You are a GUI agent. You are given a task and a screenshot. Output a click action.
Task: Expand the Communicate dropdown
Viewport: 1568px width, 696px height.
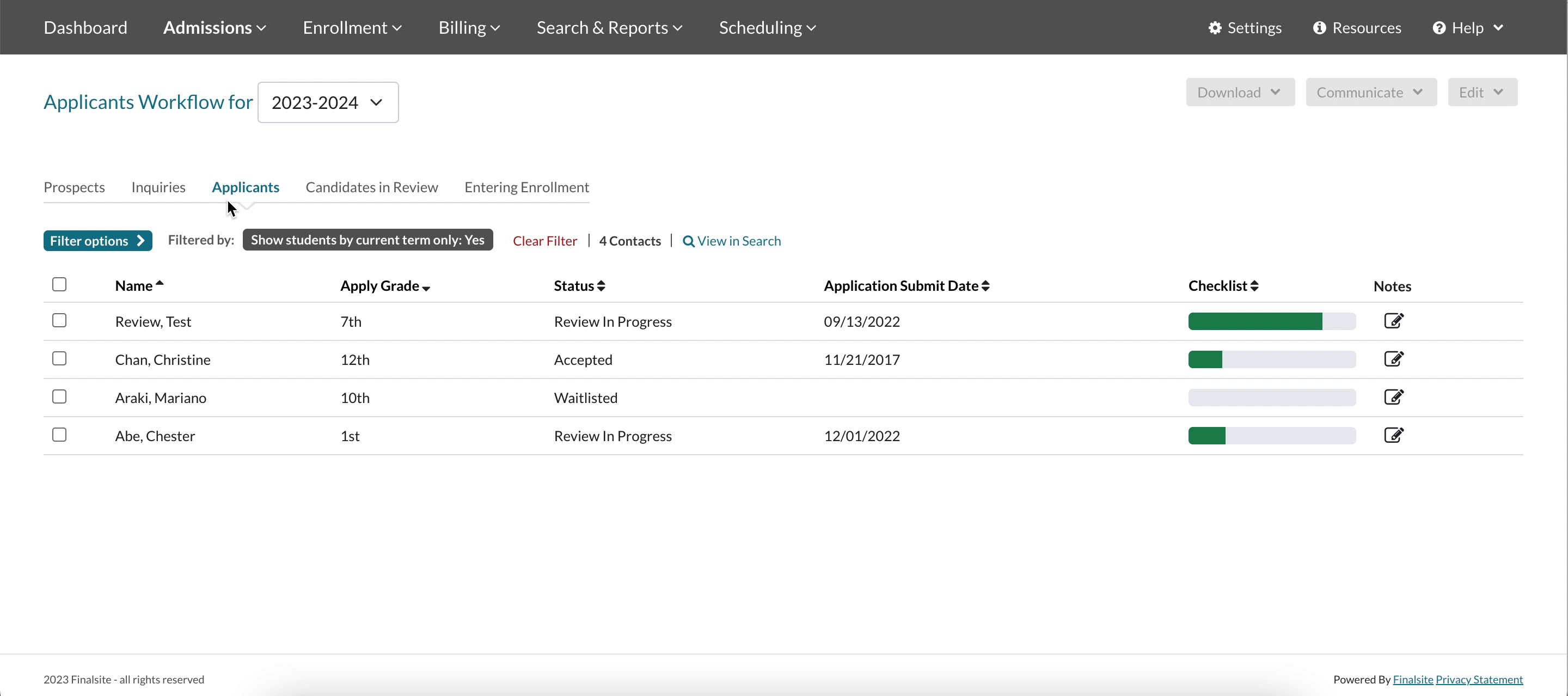click(1370, 93)
